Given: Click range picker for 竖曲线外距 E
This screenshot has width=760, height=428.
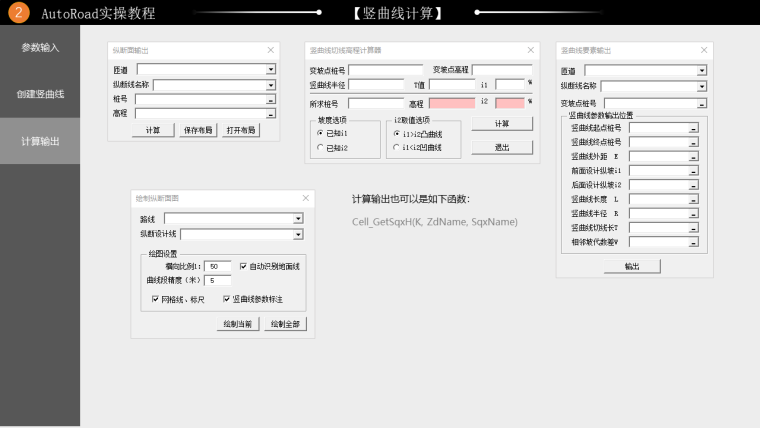Looking at the screenshot, I should 693,156.
